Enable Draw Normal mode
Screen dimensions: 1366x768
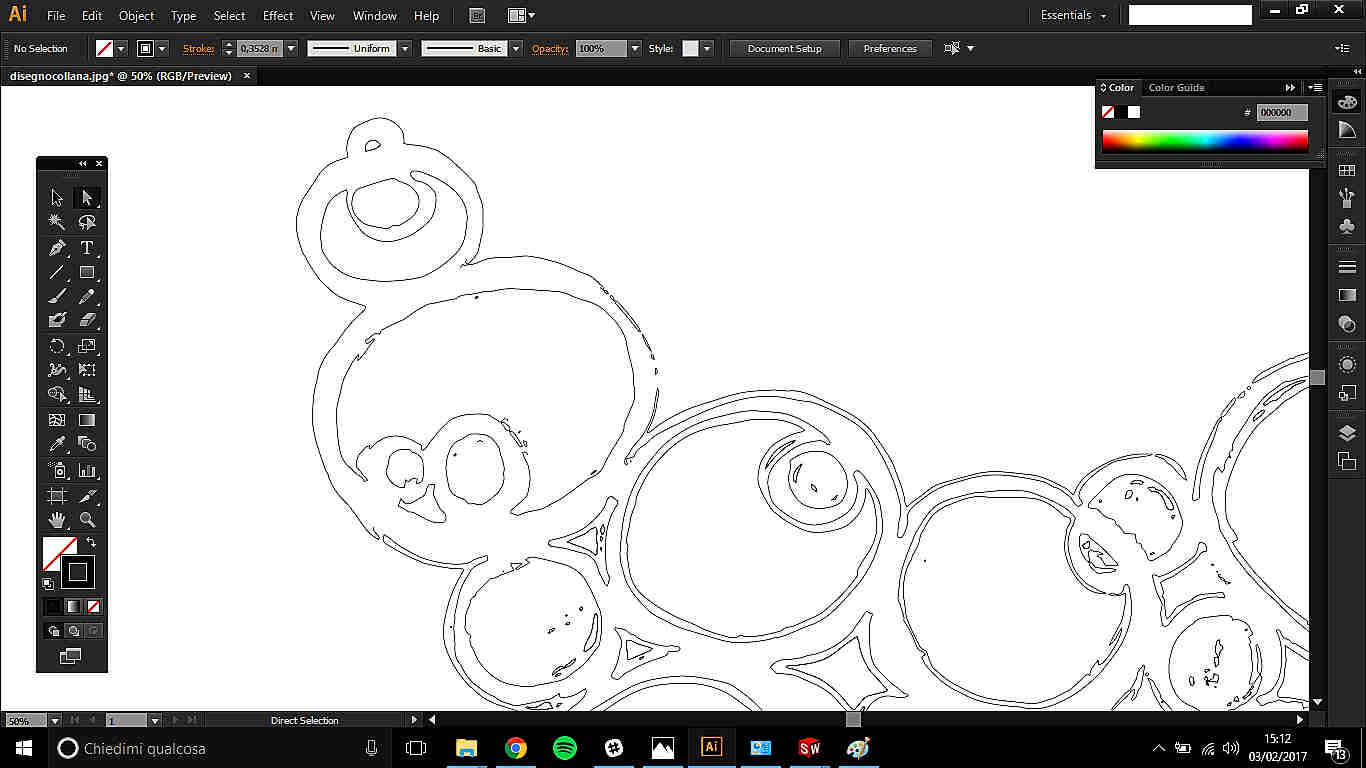(x=54, y=631)
